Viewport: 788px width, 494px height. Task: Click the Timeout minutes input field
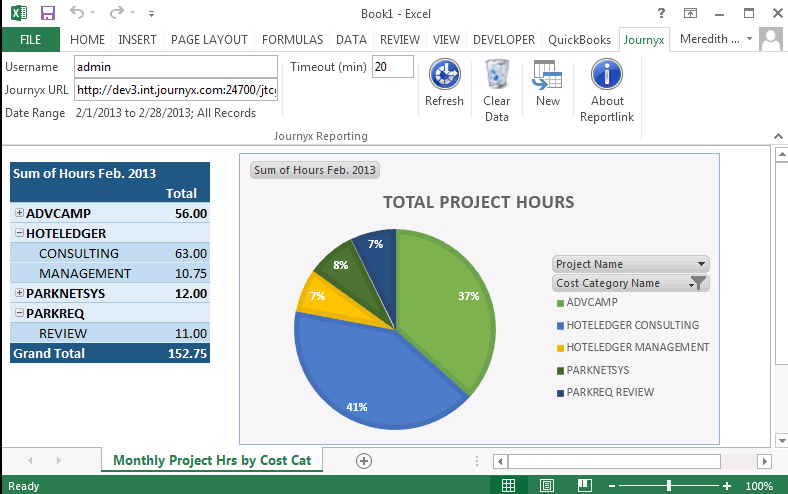coord(392,67)
